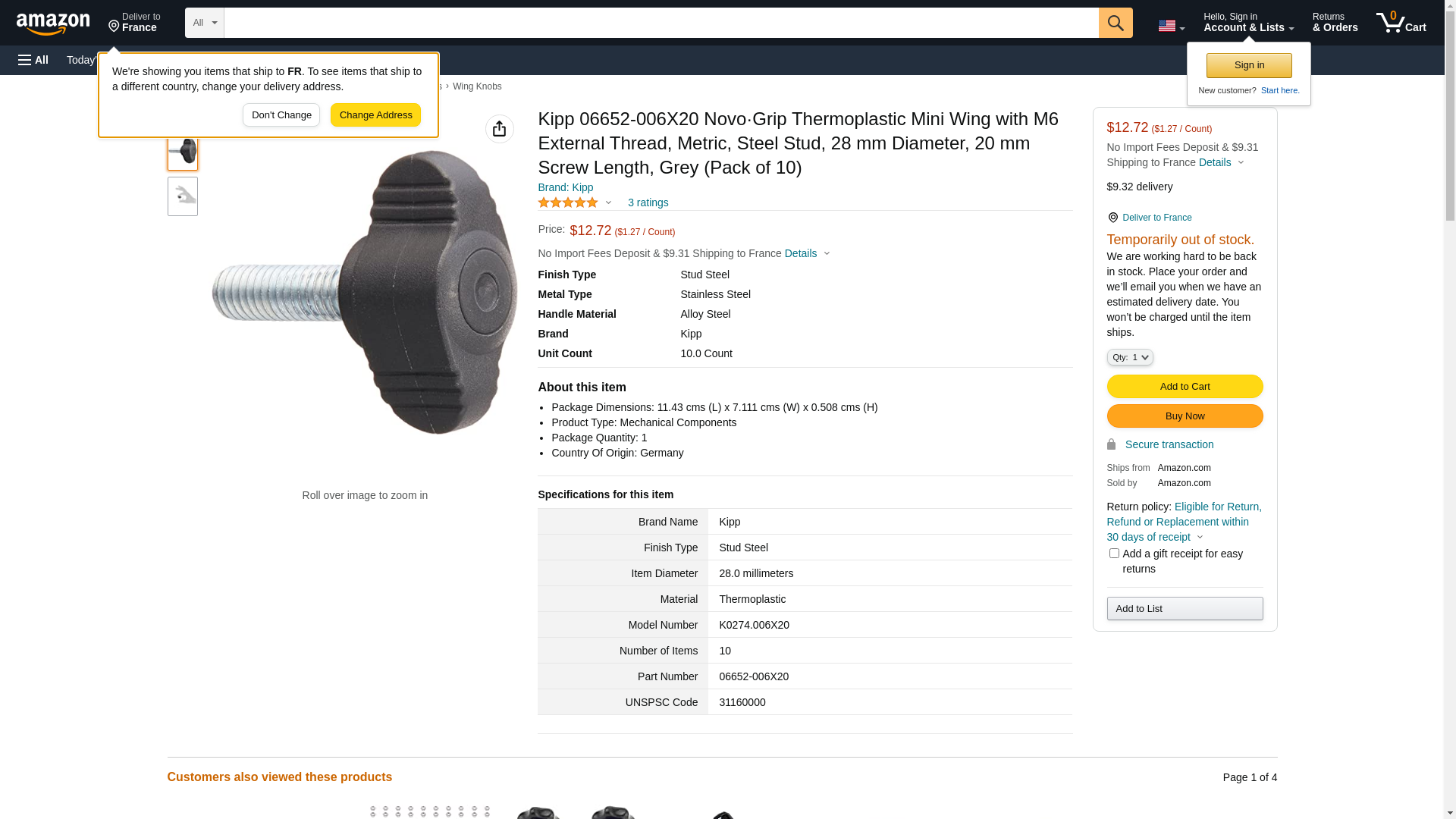Select the second product thumbnail image

(x=183, y=196)
